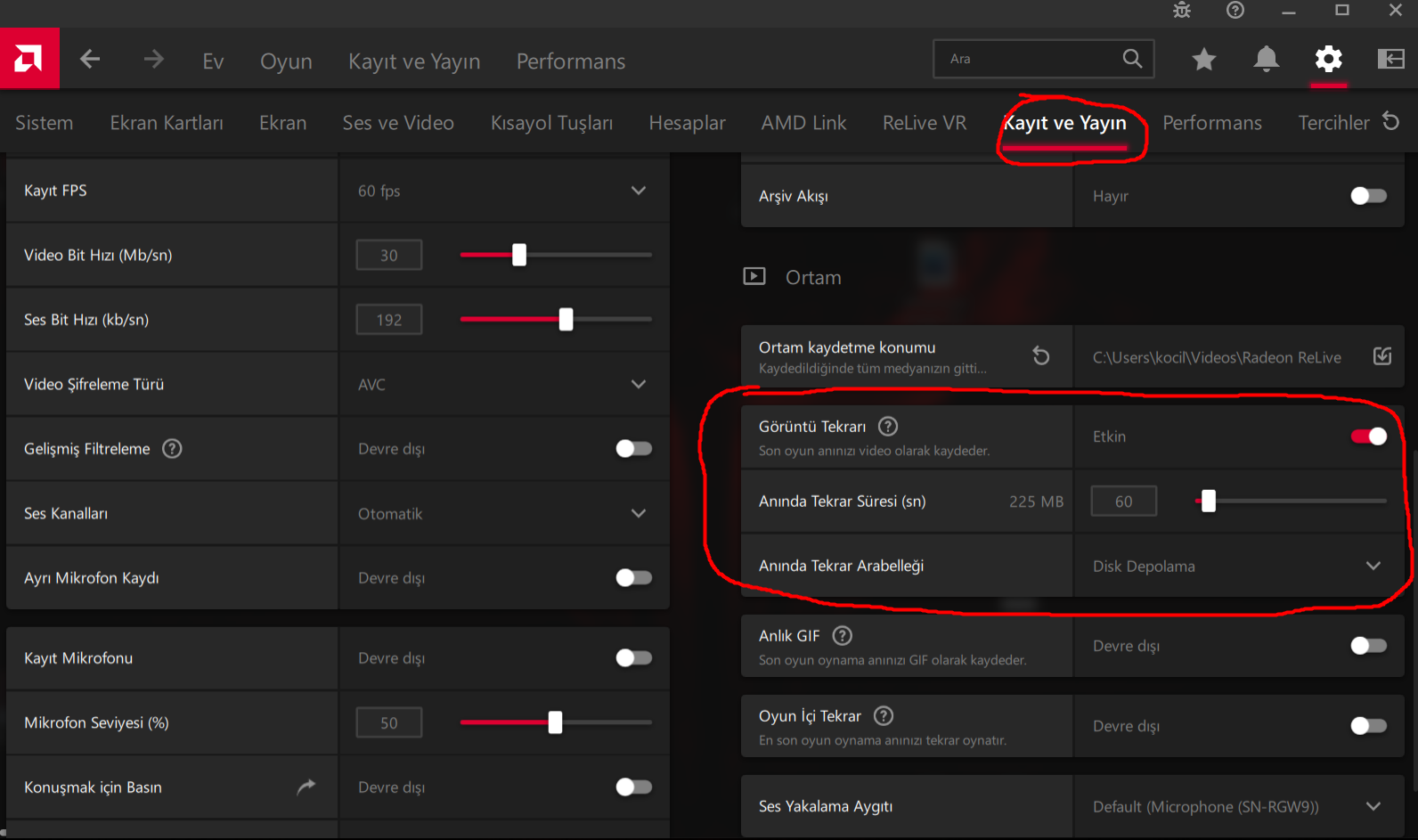This screenshot has height=840, width=1418.
Task: Click the 225 MB size text
Action: tap(1036, 502)
